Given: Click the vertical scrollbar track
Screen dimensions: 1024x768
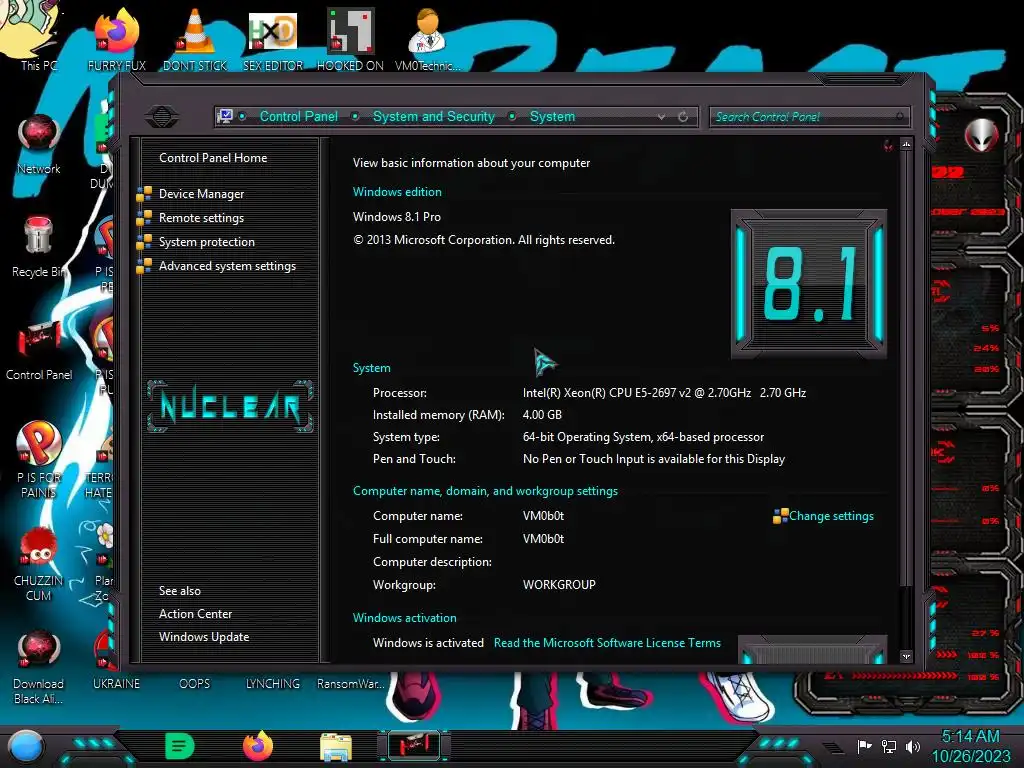Looking at the screenshot, I should coord(906,617).
